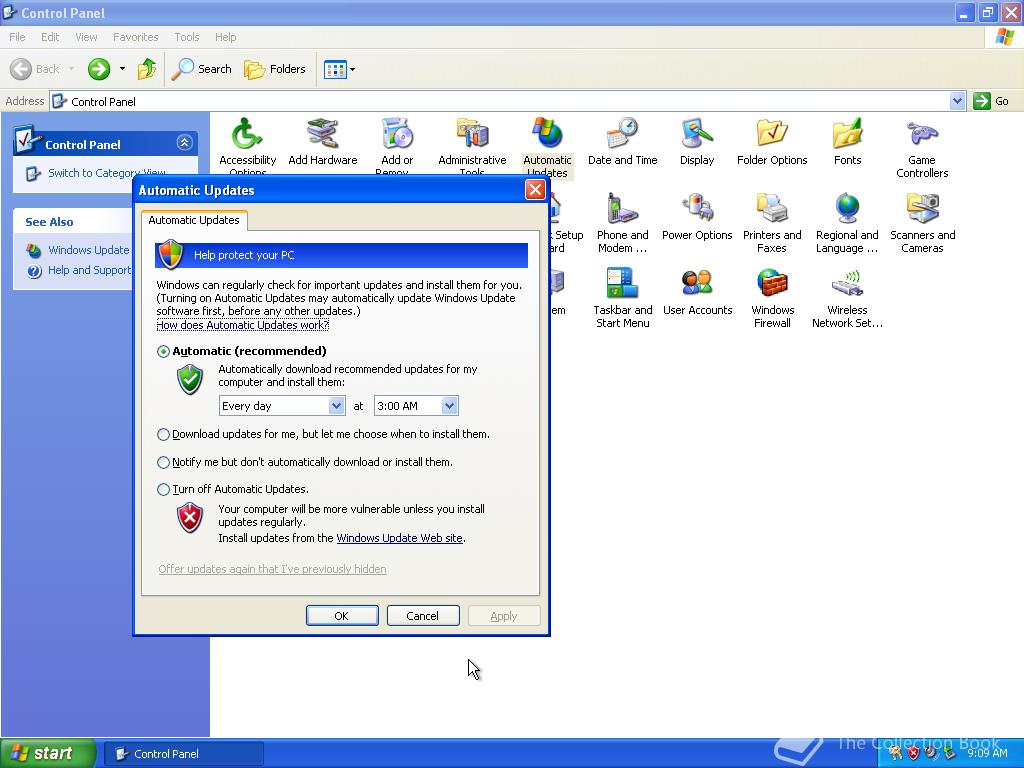1024x768 pixels.
Task: Open Printers and Faxes icon
Action: tap(772, 223)
